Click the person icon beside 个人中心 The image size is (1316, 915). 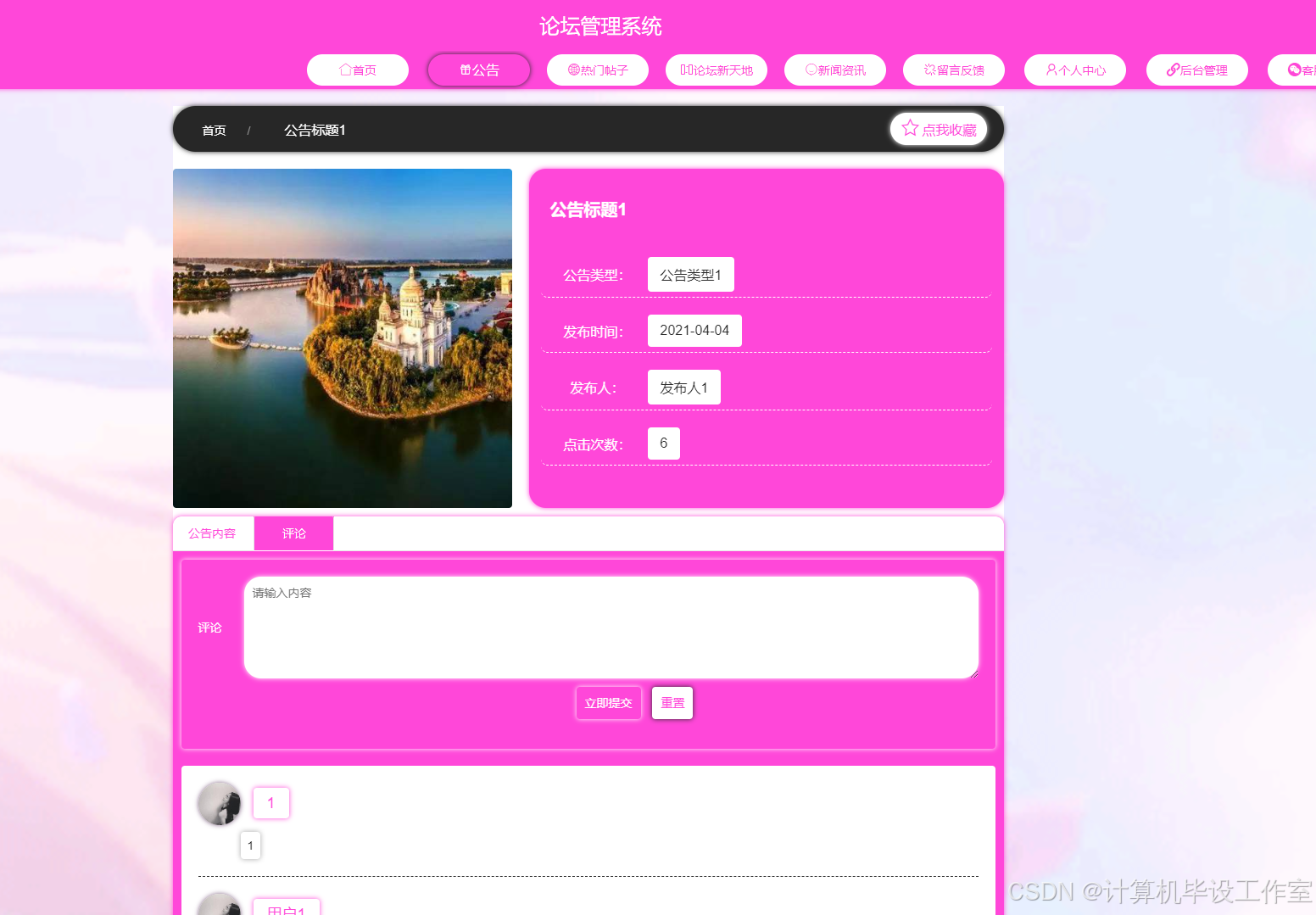1051,70
